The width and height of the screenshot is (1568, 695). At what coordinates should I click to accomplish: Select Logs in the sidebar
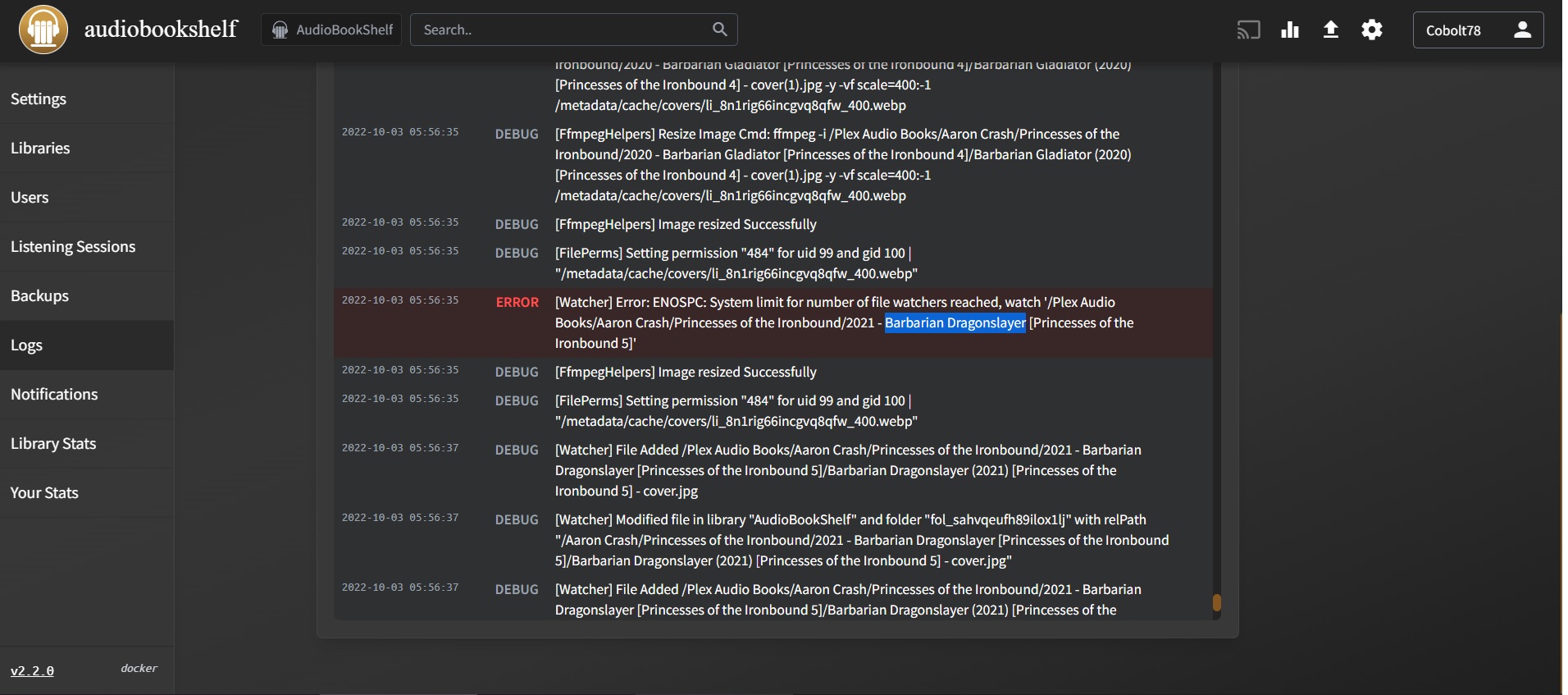[87, 345]
